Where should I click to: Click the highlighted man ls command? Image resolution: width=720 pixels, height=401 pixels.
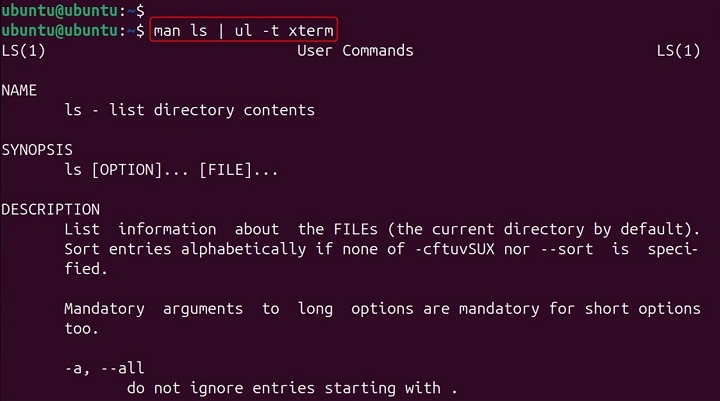tap(244, 31)
